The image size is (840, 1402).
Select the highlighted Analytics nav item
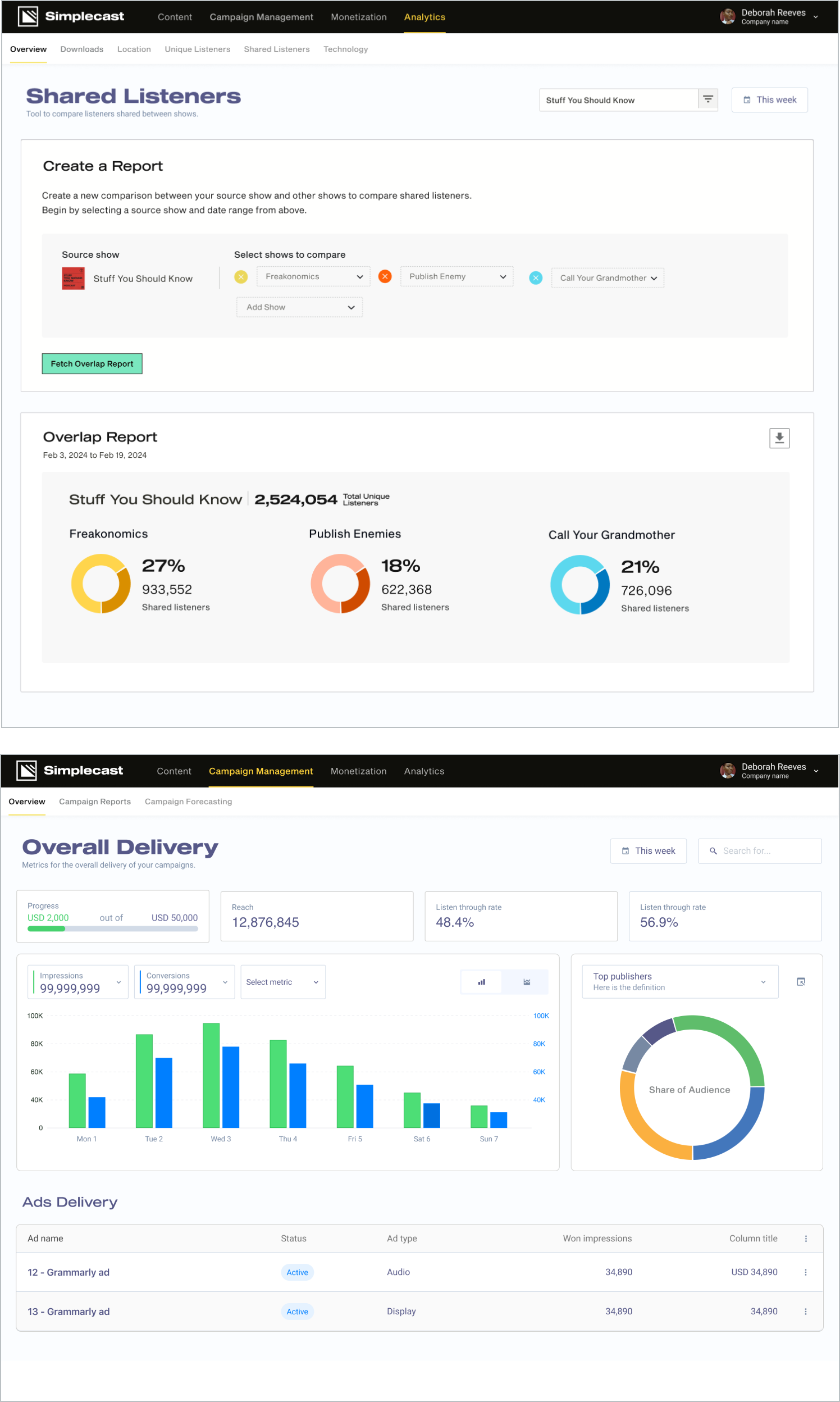click(424, 17)
